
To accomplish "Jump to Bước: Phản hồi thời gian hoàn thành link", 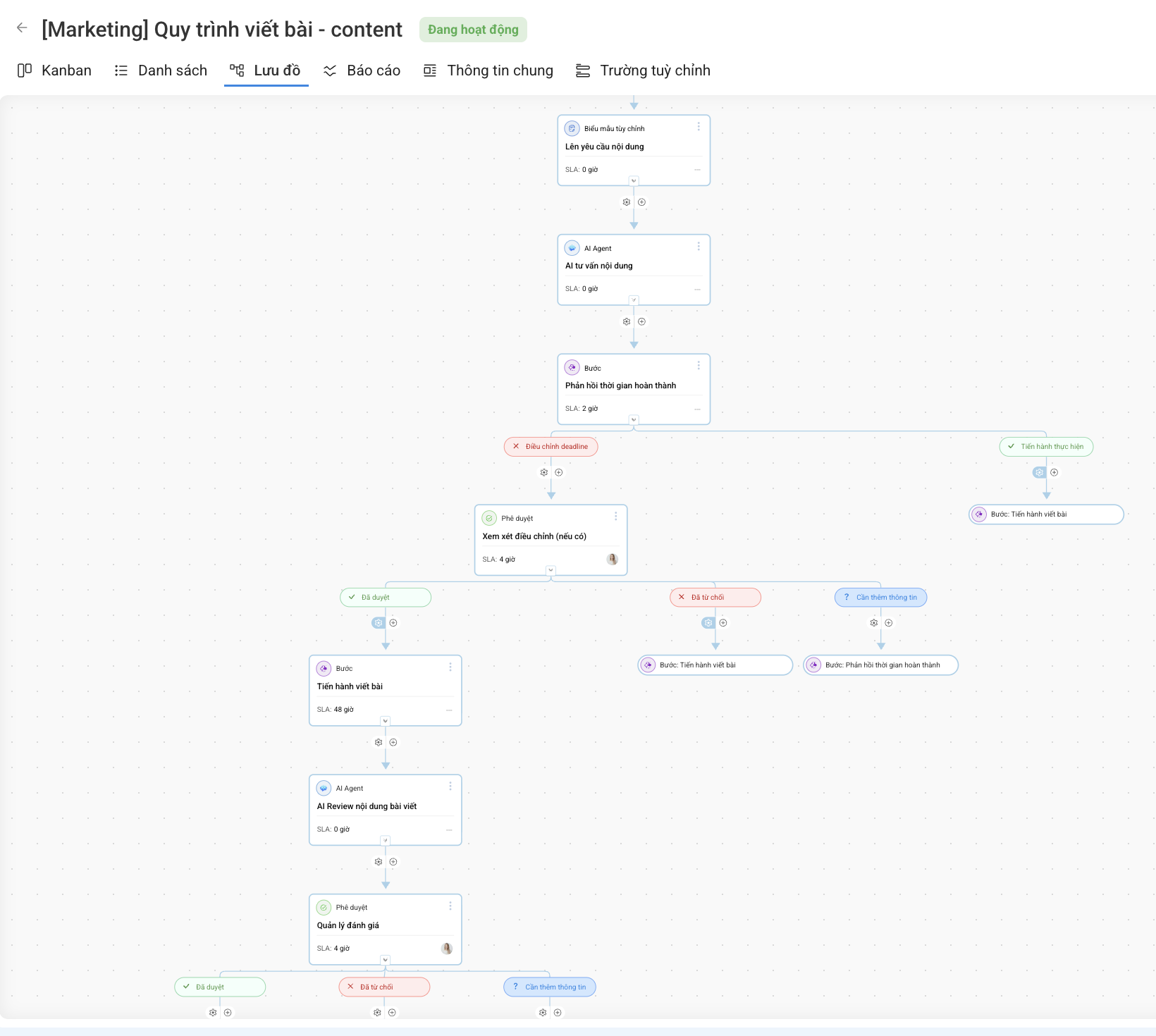I will pos(881,665).
